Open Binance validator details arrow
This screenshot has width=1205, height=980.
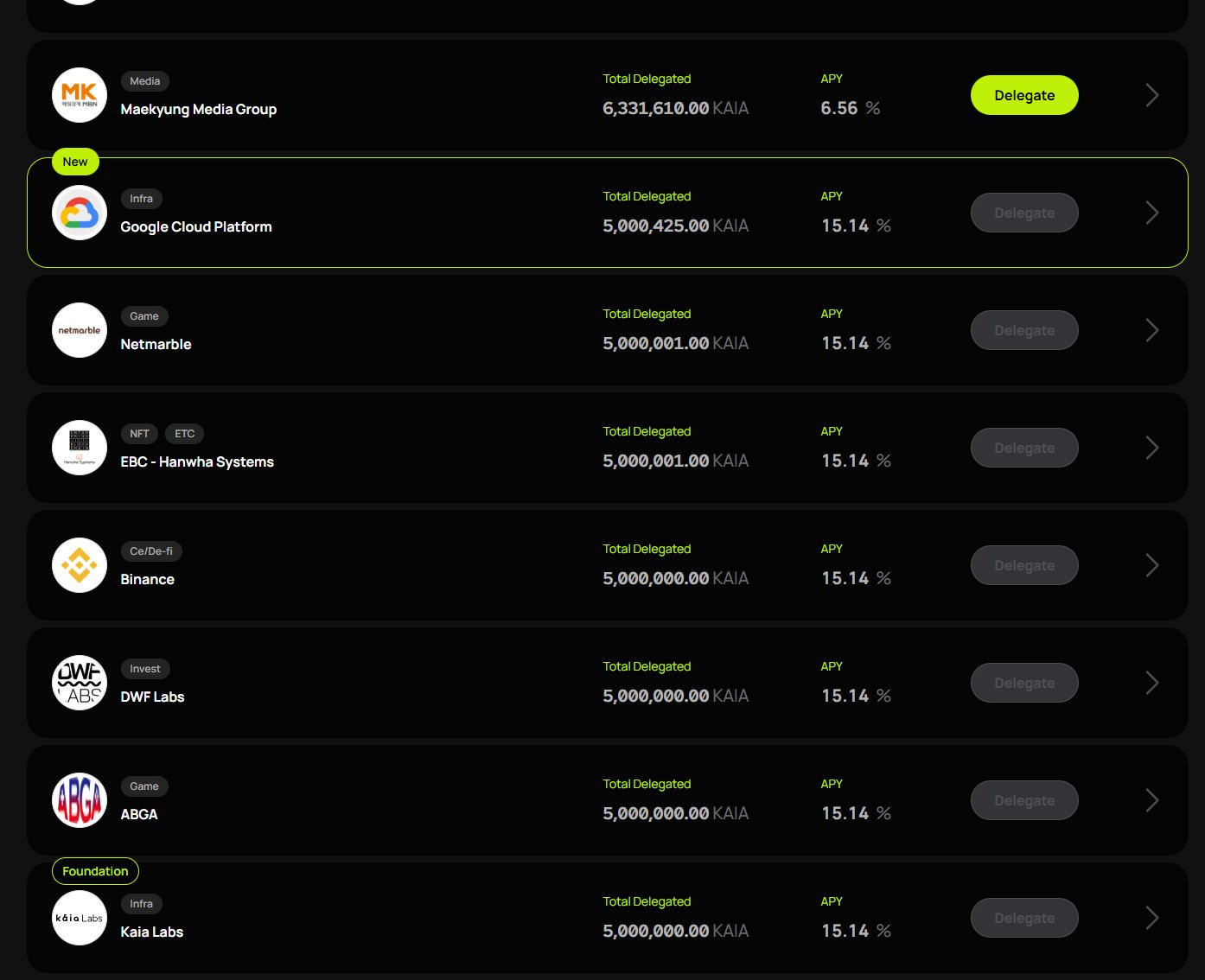[1151, 565]
